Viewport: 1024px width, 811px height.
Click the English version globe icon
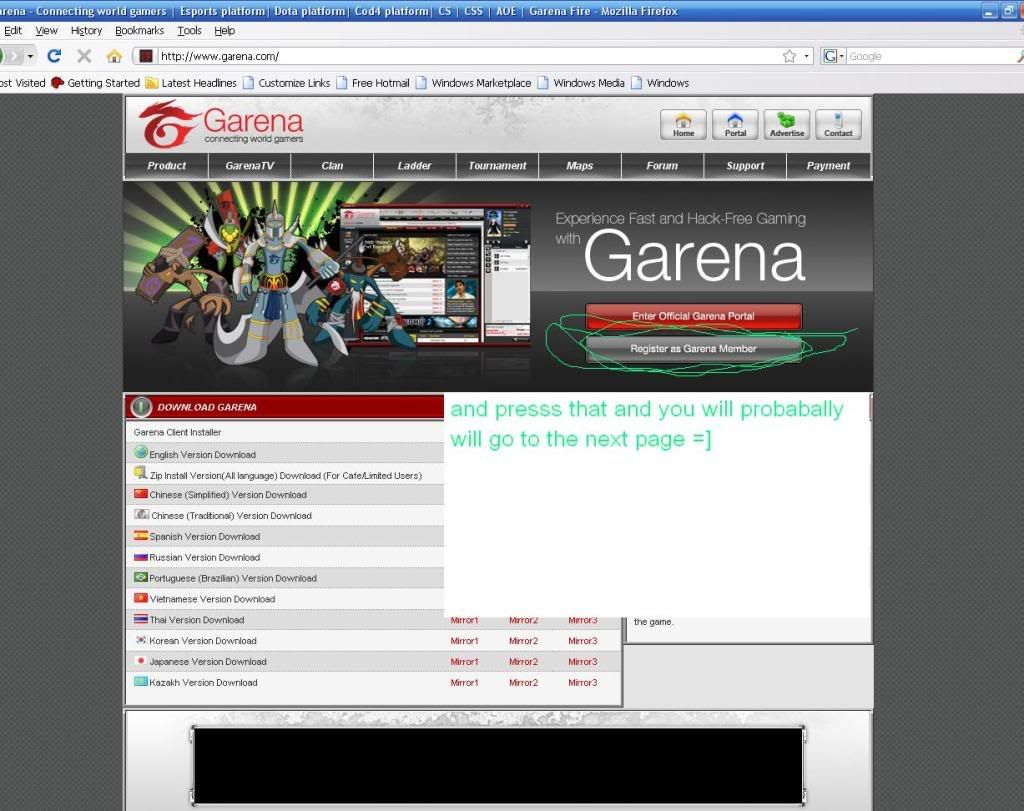[140, 452]
